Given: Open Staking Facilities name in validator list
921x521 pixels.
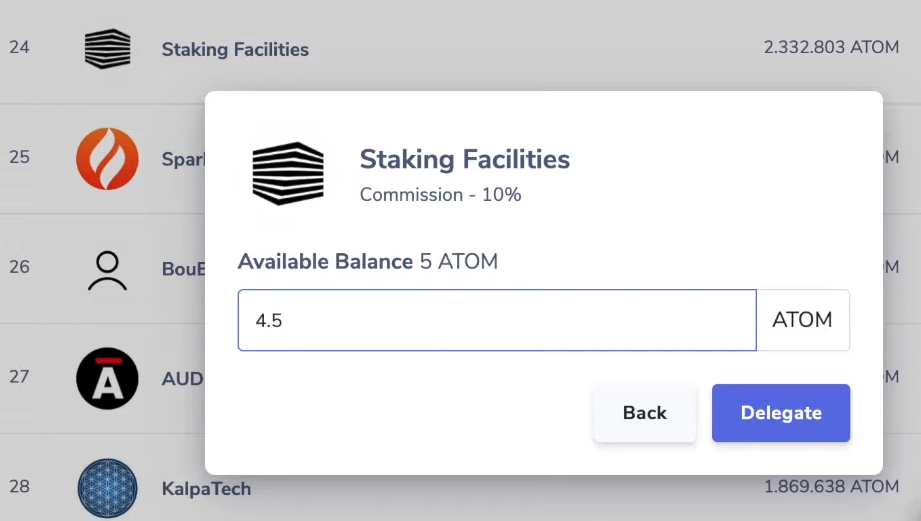Looking at the screenshot, I should (x=235, y=49).
